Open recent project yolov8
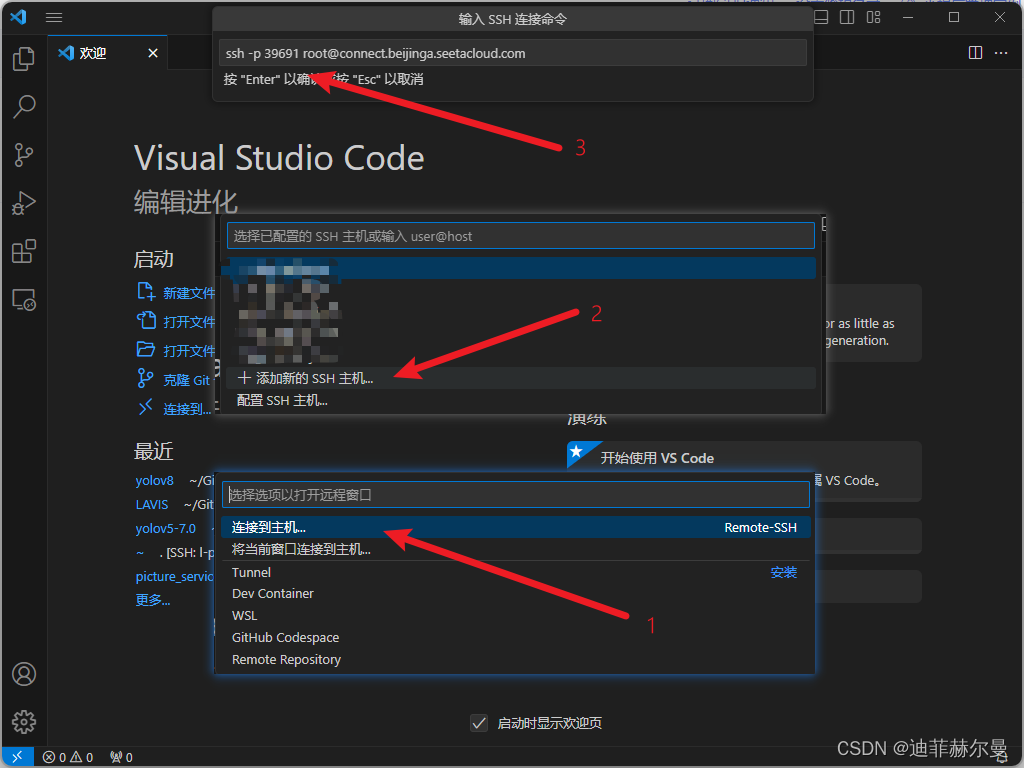The image size is (1024, 768). click(x=154, y=481)
